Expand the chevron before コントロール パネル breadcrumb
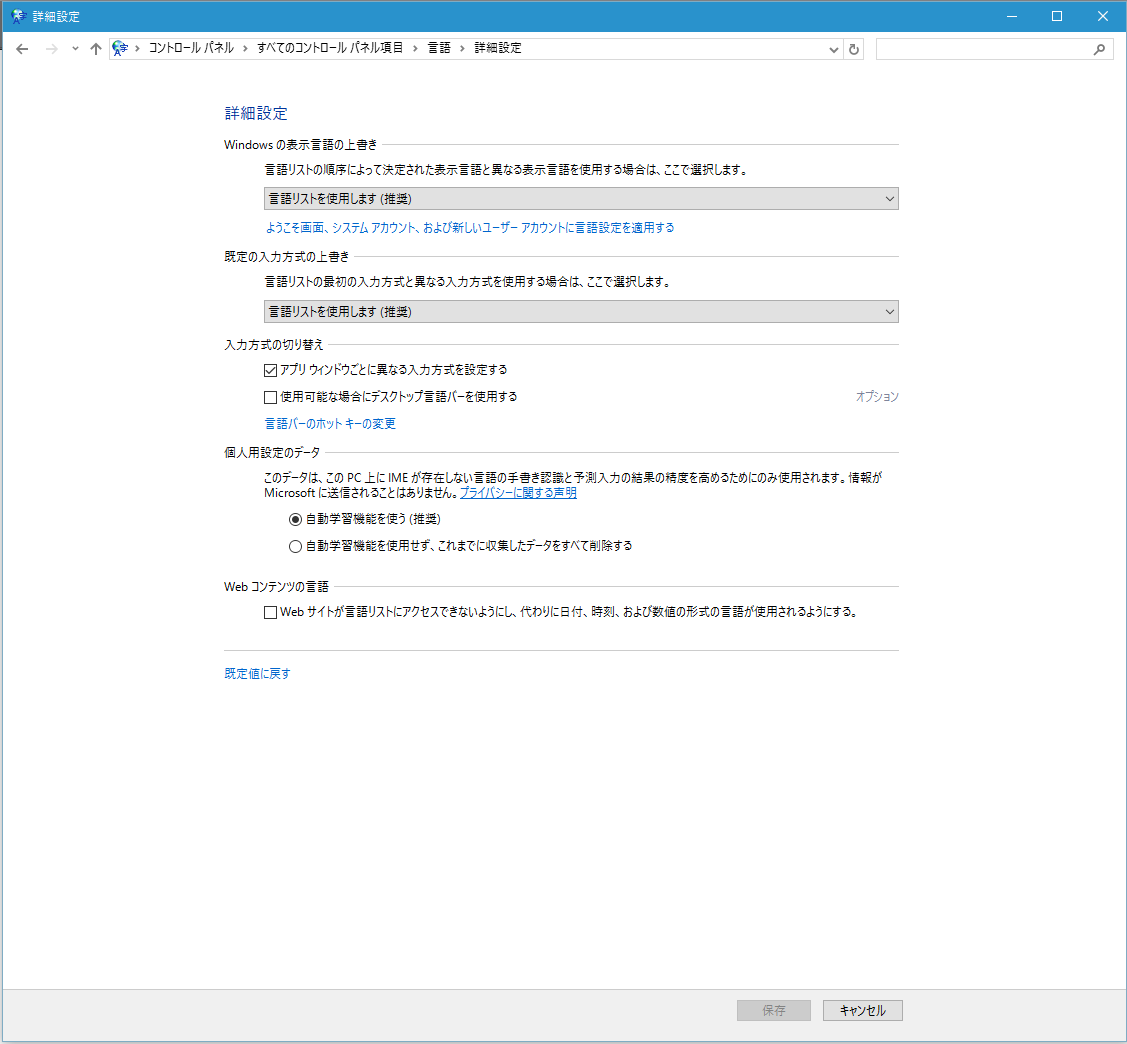Image resolution: width=1127 pixels, height=1044 pixels. (137, 48)
